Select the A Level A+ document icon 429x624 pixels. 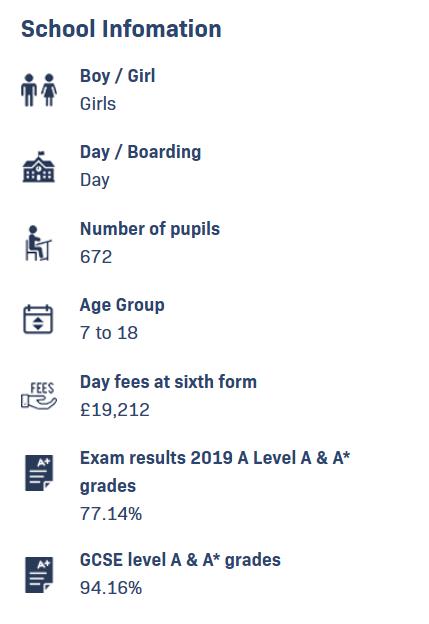pyautogui.click(x=39, y=473)
